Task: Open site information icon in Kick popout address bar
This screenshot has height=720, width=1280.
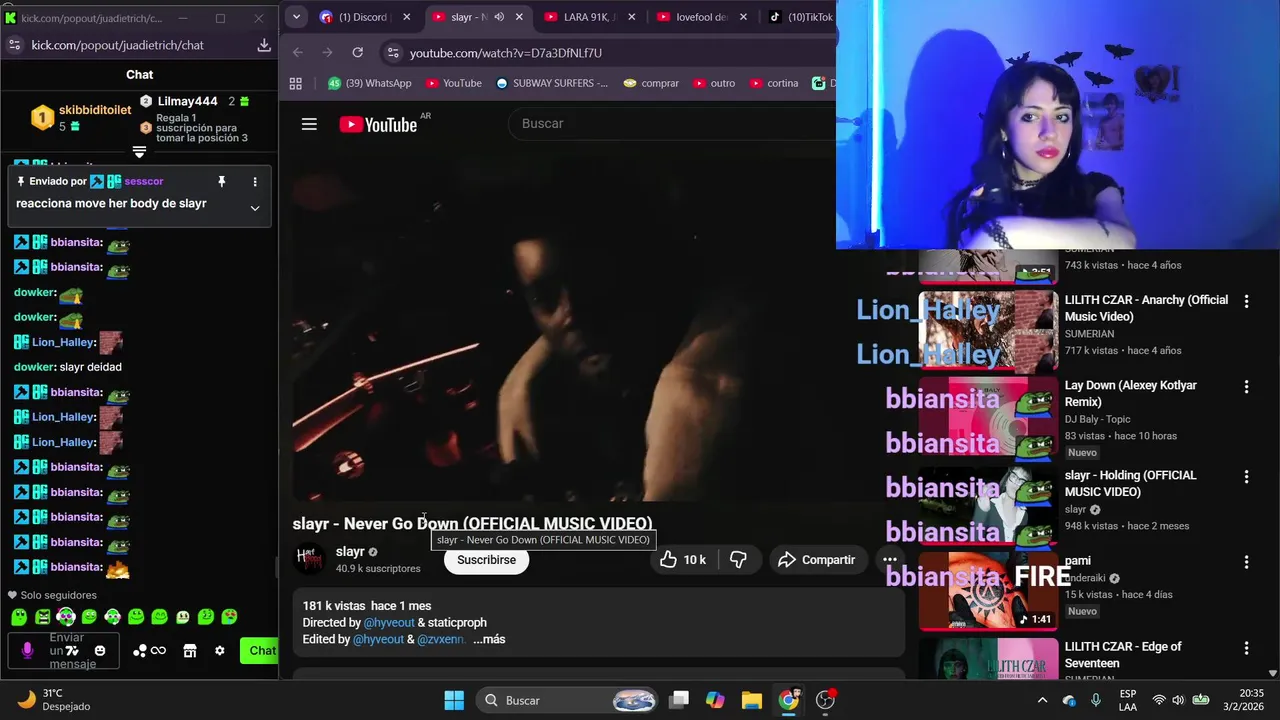Action: click(14, 45)
